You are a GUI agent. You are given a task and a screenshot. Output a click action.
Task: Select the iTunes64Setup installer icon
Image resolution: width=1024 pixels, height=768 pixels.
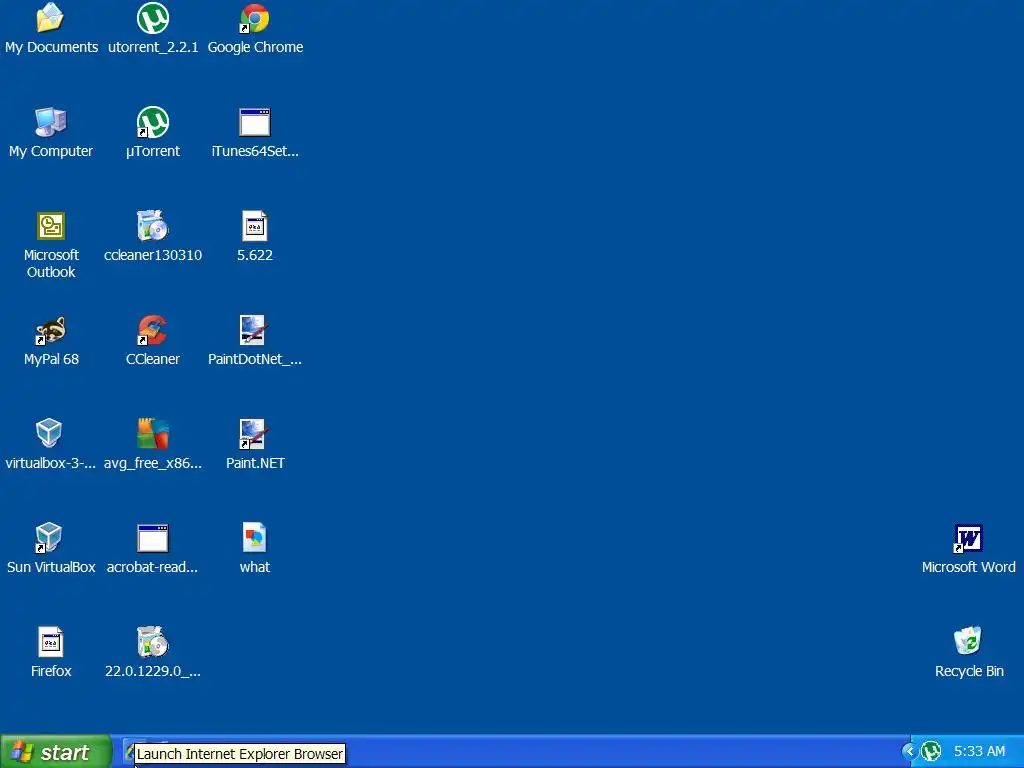pos(255,122)
